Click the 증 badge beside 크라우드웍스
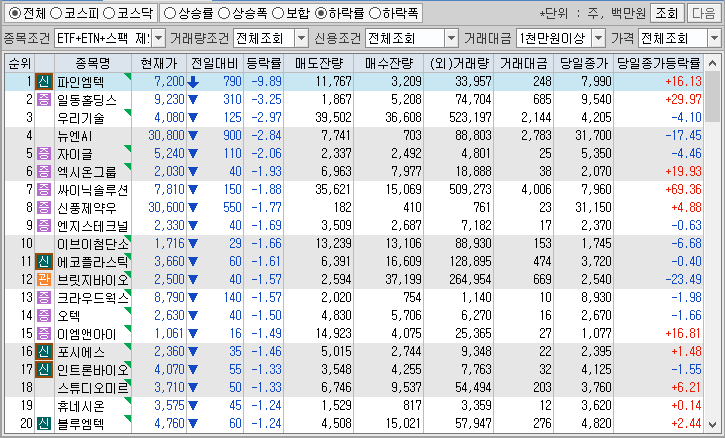The height and width of the screenshot is (438, 725). pos(44,298)
